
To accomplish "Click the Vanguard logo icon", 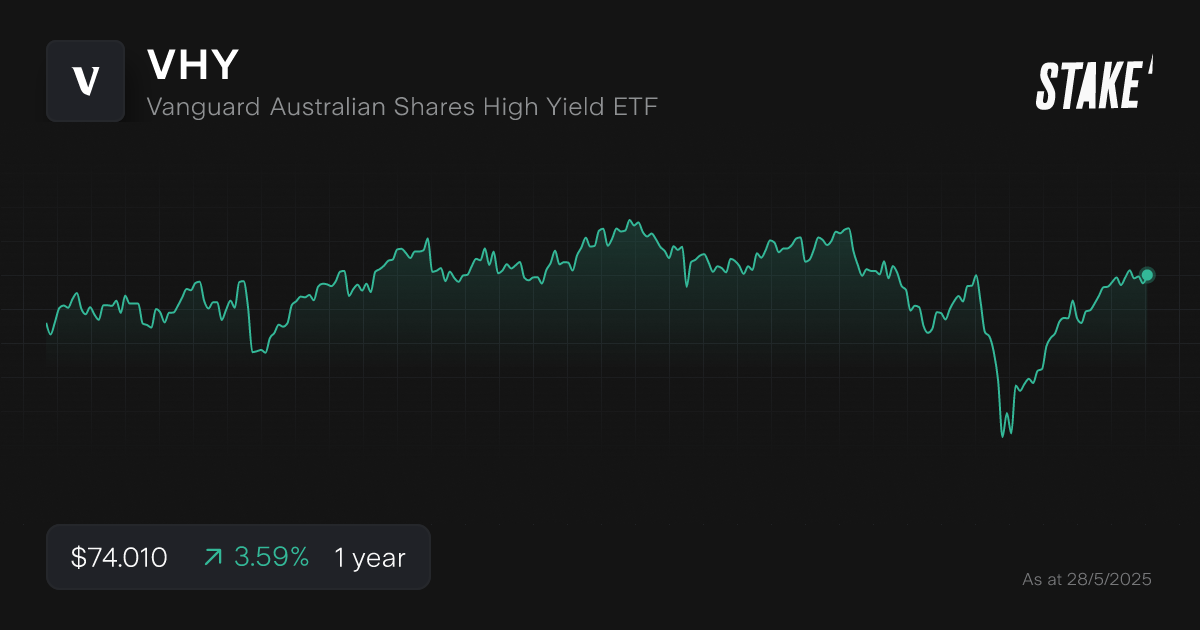I will [x=85, y=81].
